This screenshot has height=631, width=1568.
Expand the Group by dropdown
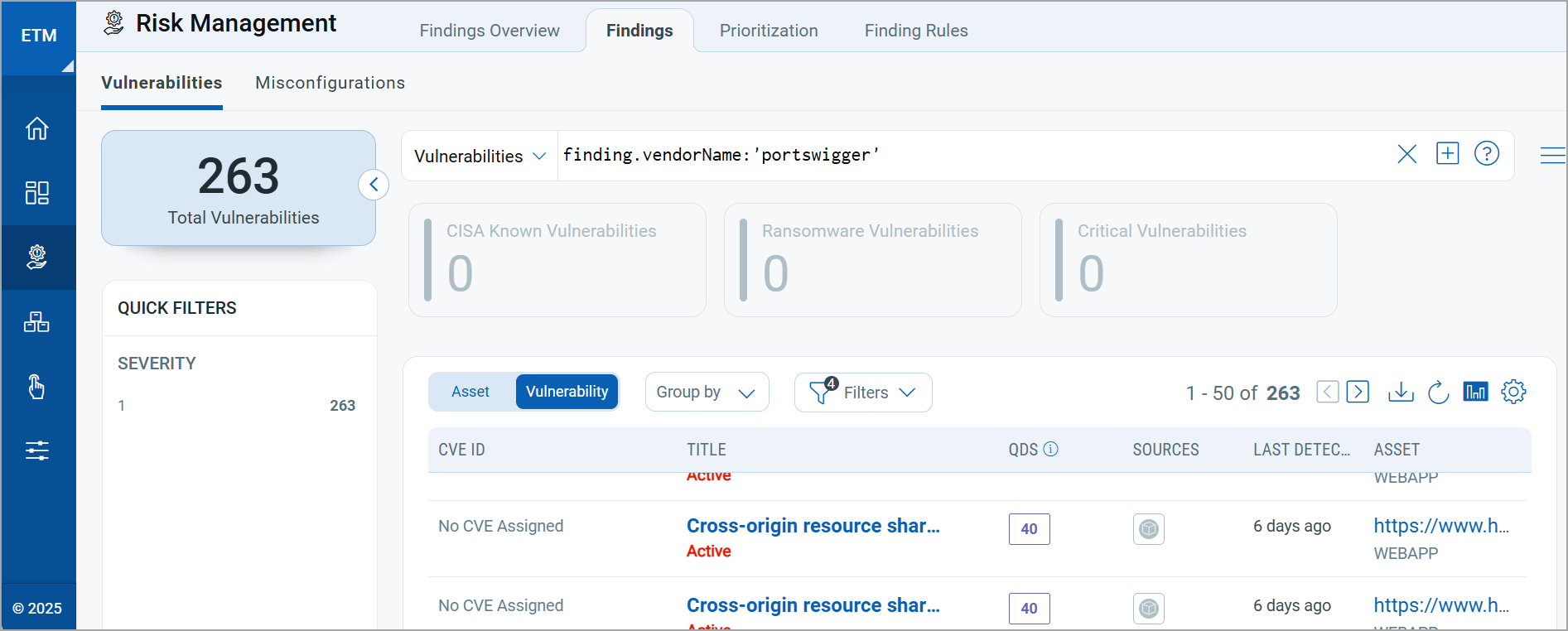tap(707, 393)
